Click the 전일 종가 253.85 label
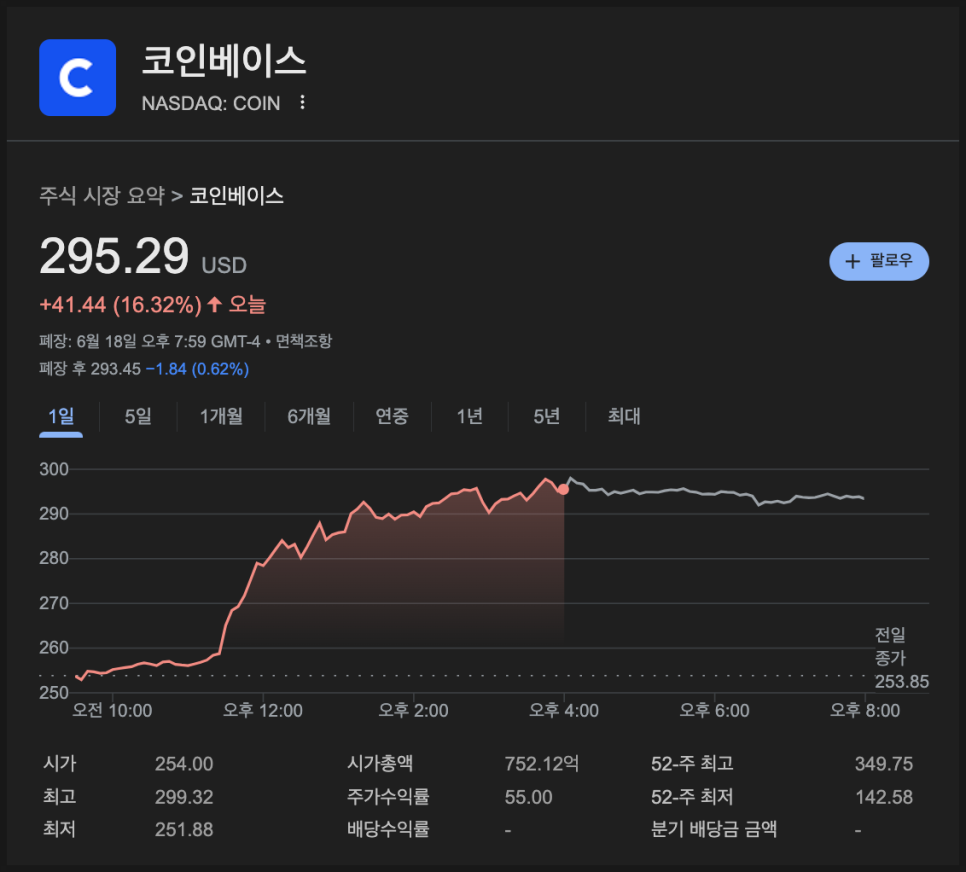This screenshot has height=872, width=966. (x=901, y=658)
